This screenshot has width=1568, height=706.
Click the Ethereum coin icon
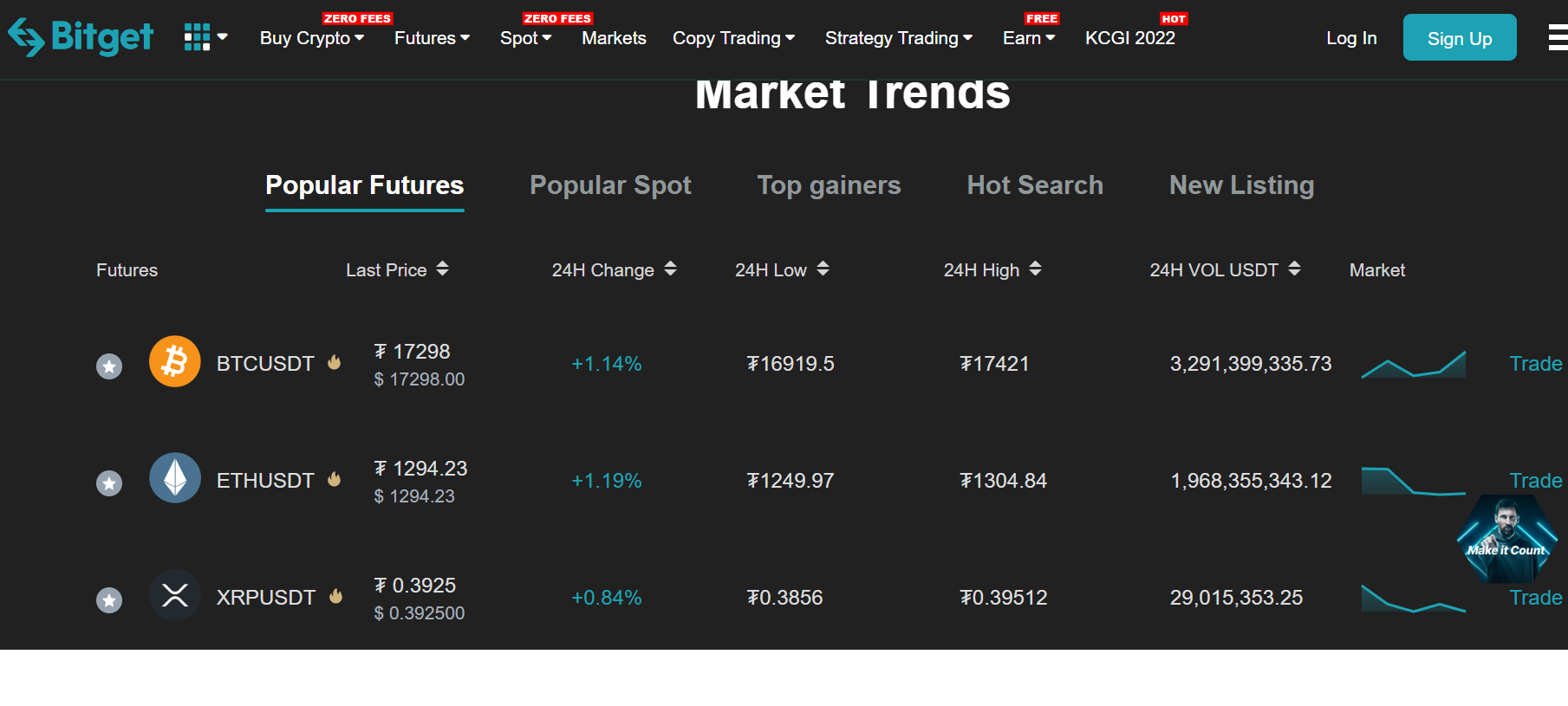[x=175, y=478]
